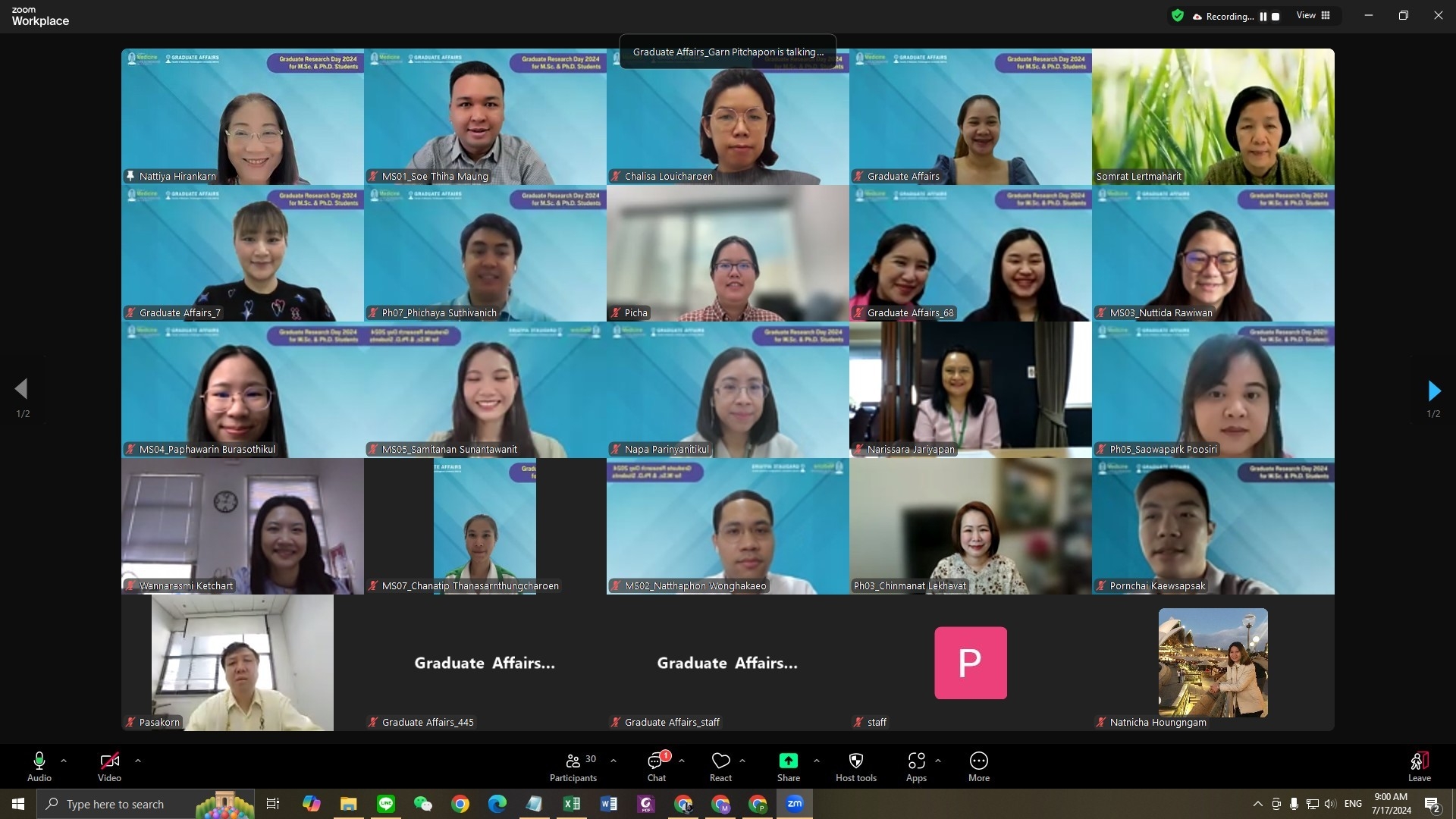Mute the microphone Audio button
The width and height of the screenshot is (1456, 819).
click(x=39, y=761)
